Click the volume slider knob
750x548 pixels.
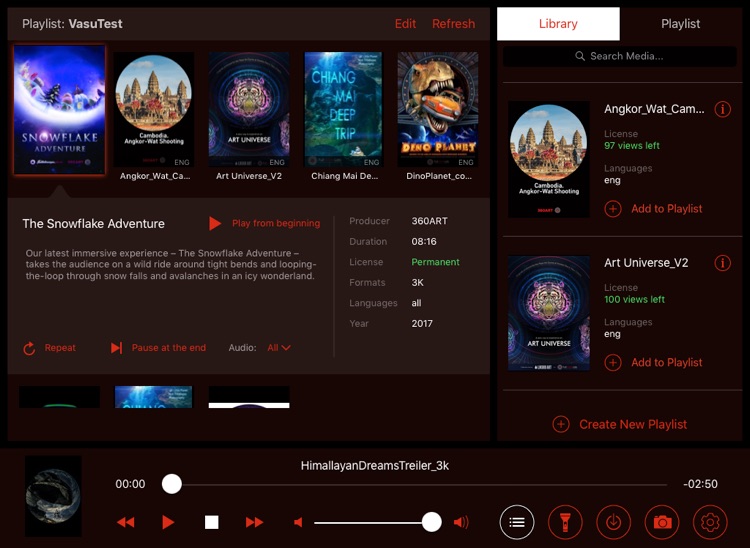pyautogui.click(x=431, y=522)
